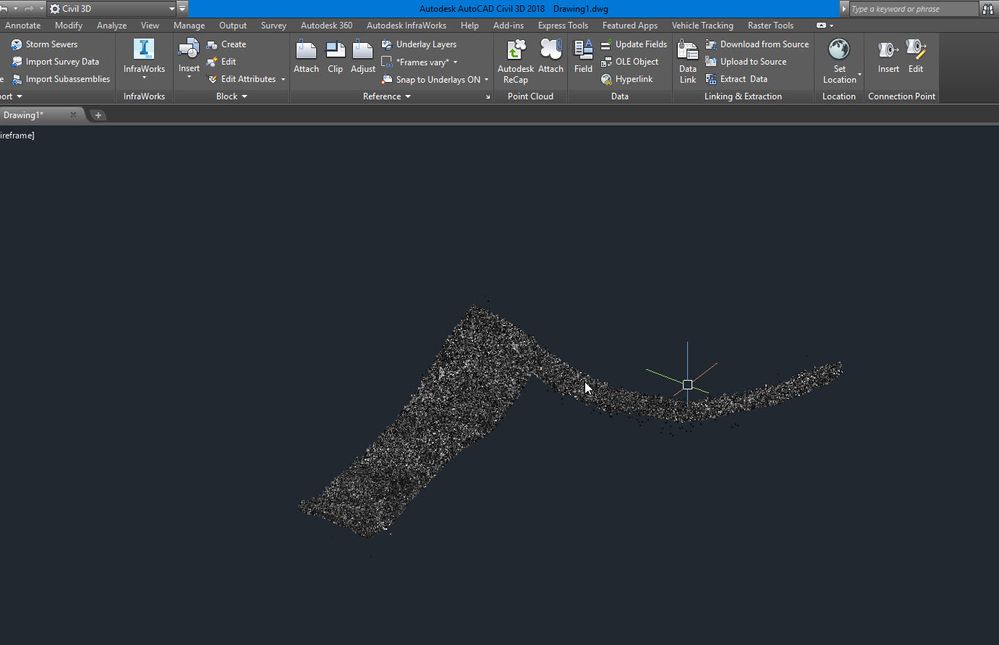Open Import Subassemblies
Screen dimensions: 999x645
pyautogui.click(x=61, y=79)
